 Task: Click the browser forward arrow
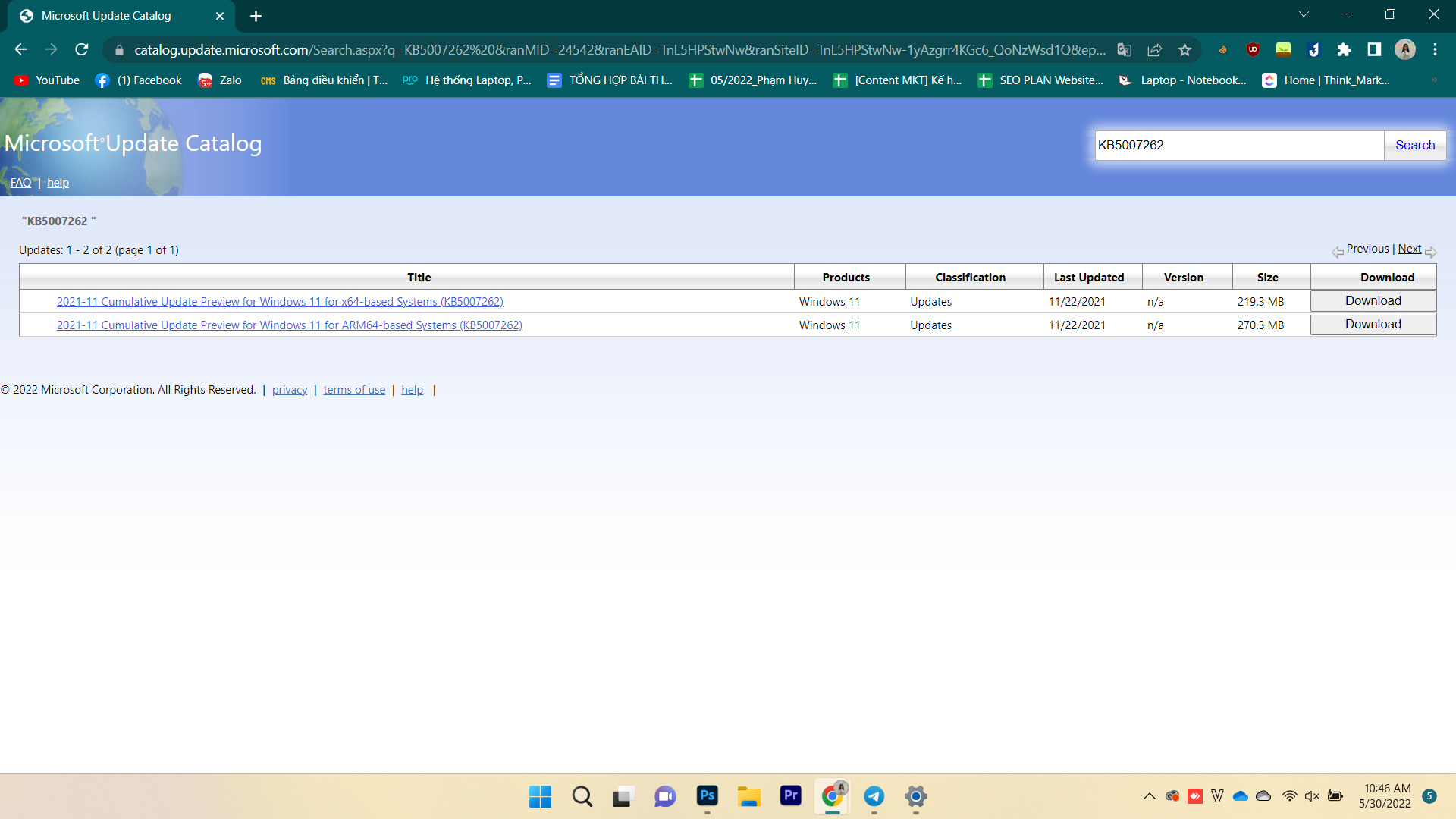click(51, 50)
